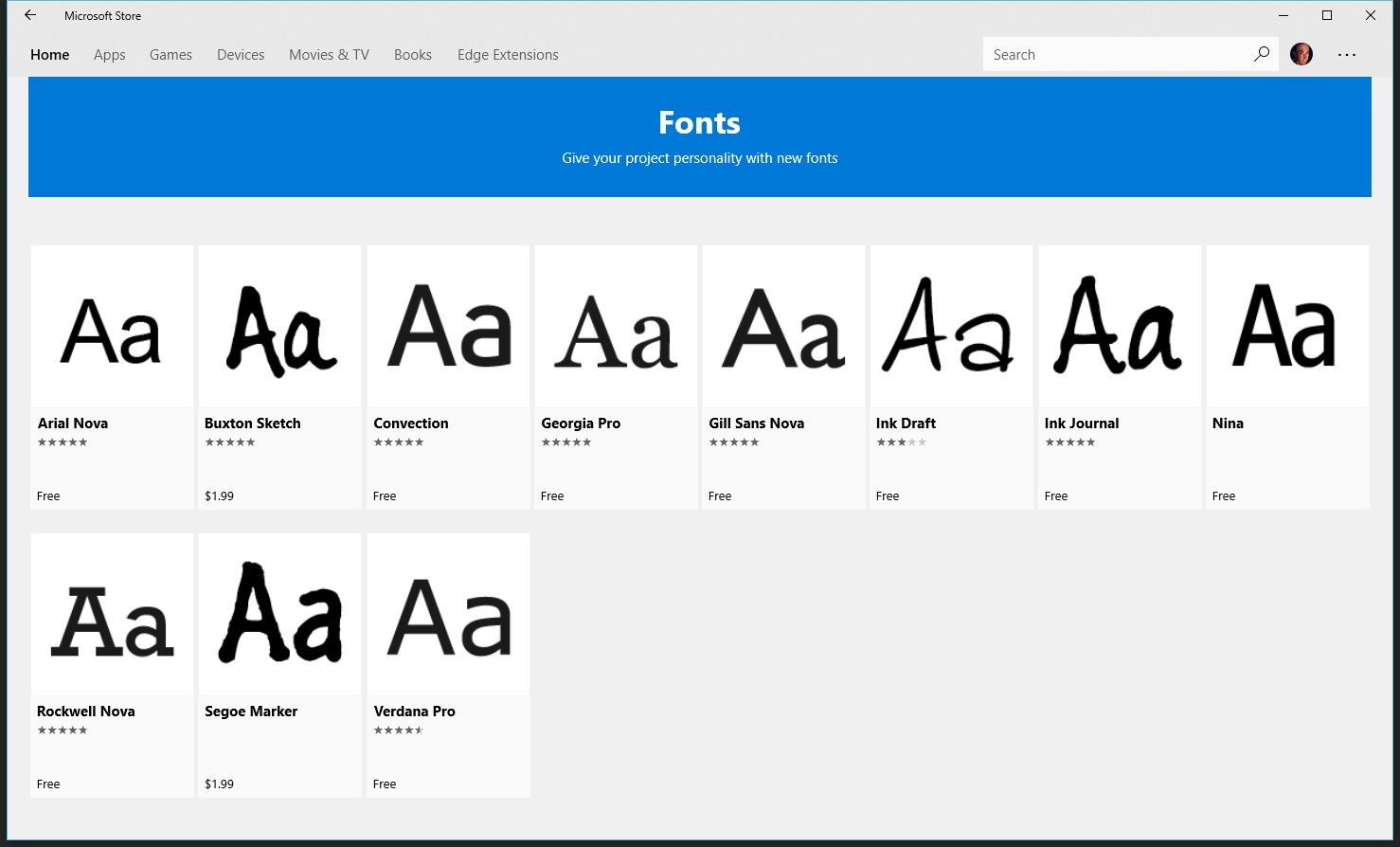Click the Georgia Pro title link
Viewport: 1400px width, 847px height.
[581, 423]
